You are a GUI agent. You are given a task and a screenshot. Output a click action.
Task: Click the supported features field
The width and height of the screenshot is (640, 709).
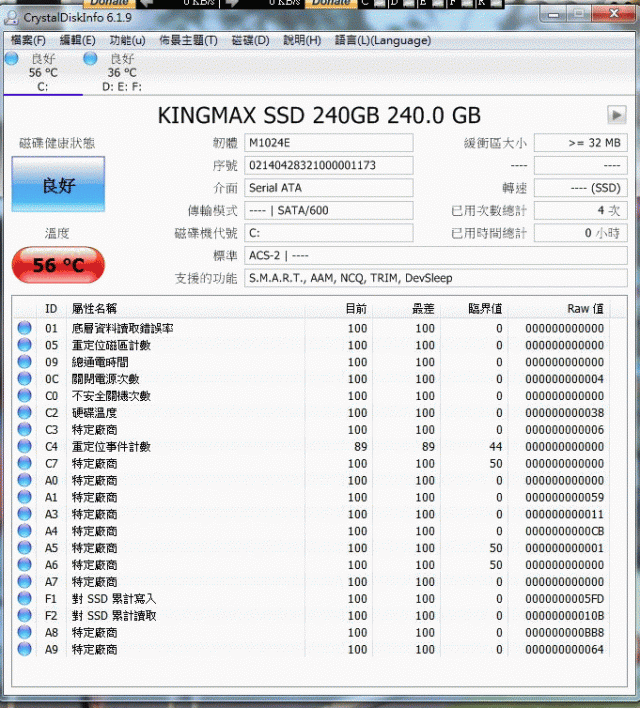[x=436, y=279]
